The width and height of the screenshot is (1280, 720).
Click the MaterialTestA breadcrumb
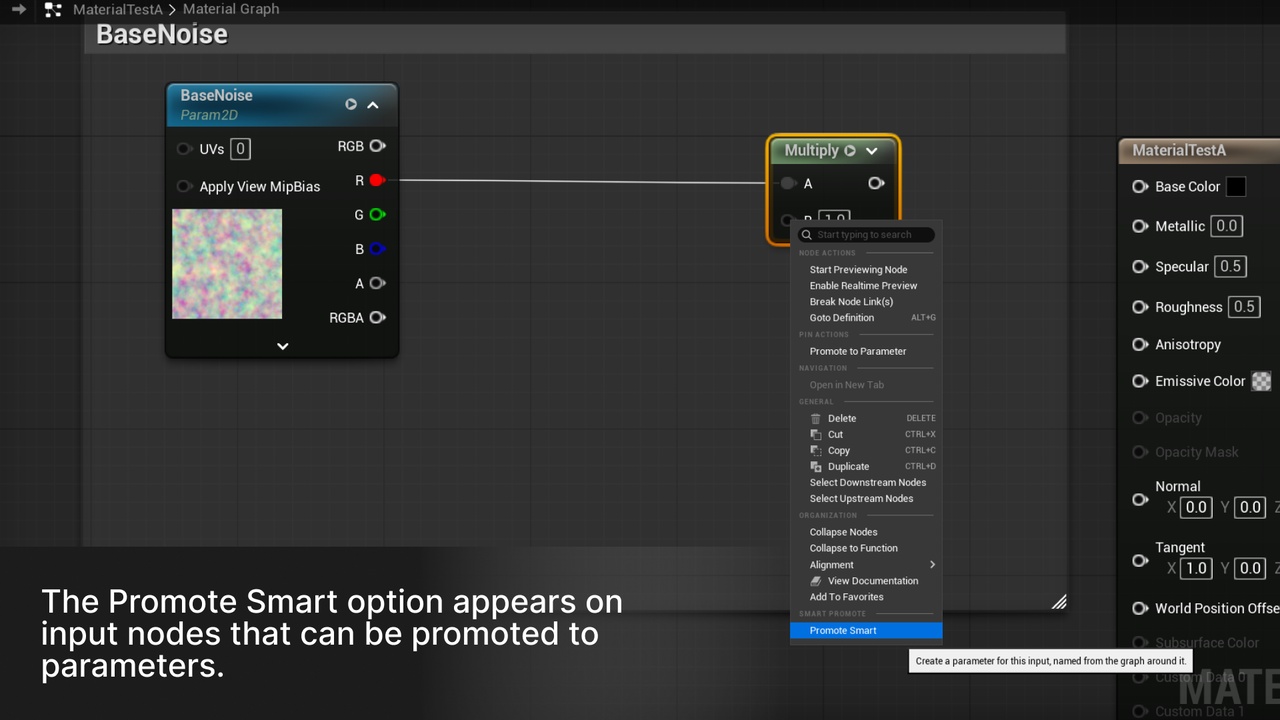(117, 9)
